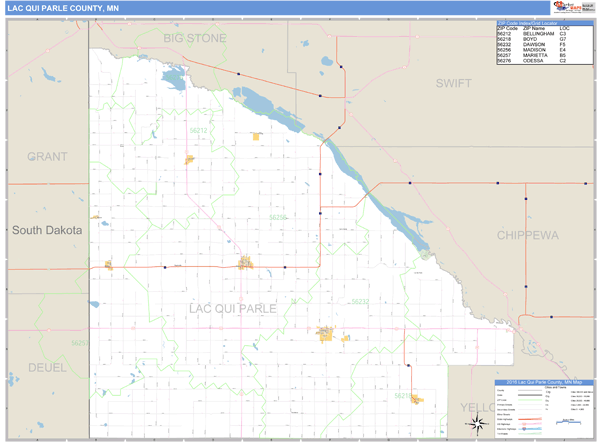Click the DEUEL county label
Image resolution: width=600 pixels, height=442 pixels.
(x=46, y=367)
